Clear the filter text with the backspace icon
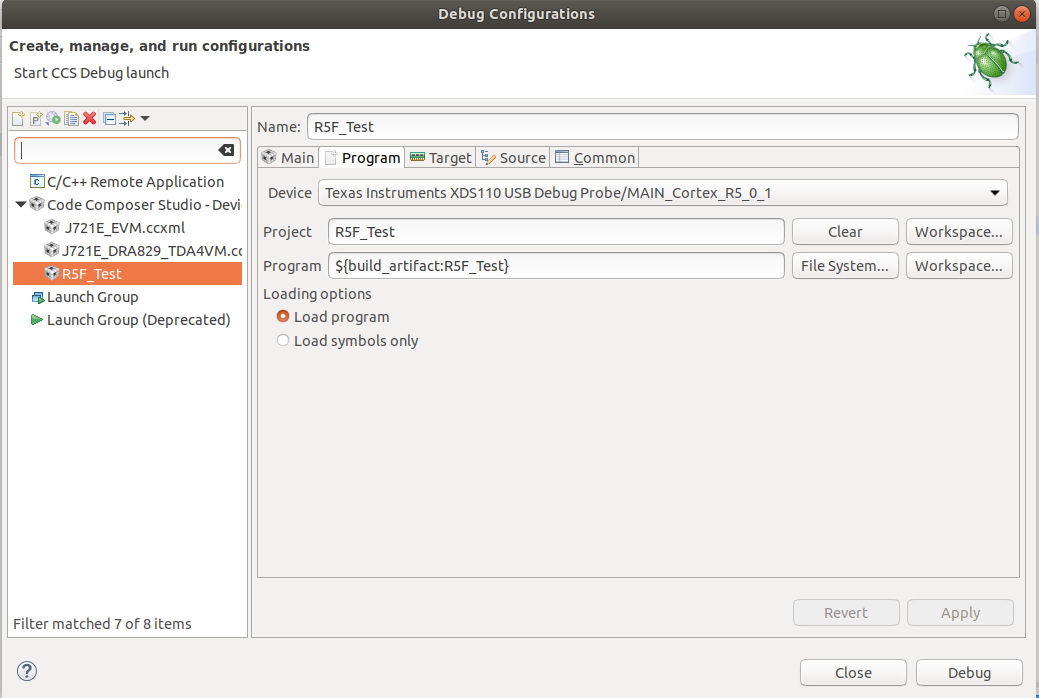1039x698 pixels. pyautogui.click(x=226, y=150)
